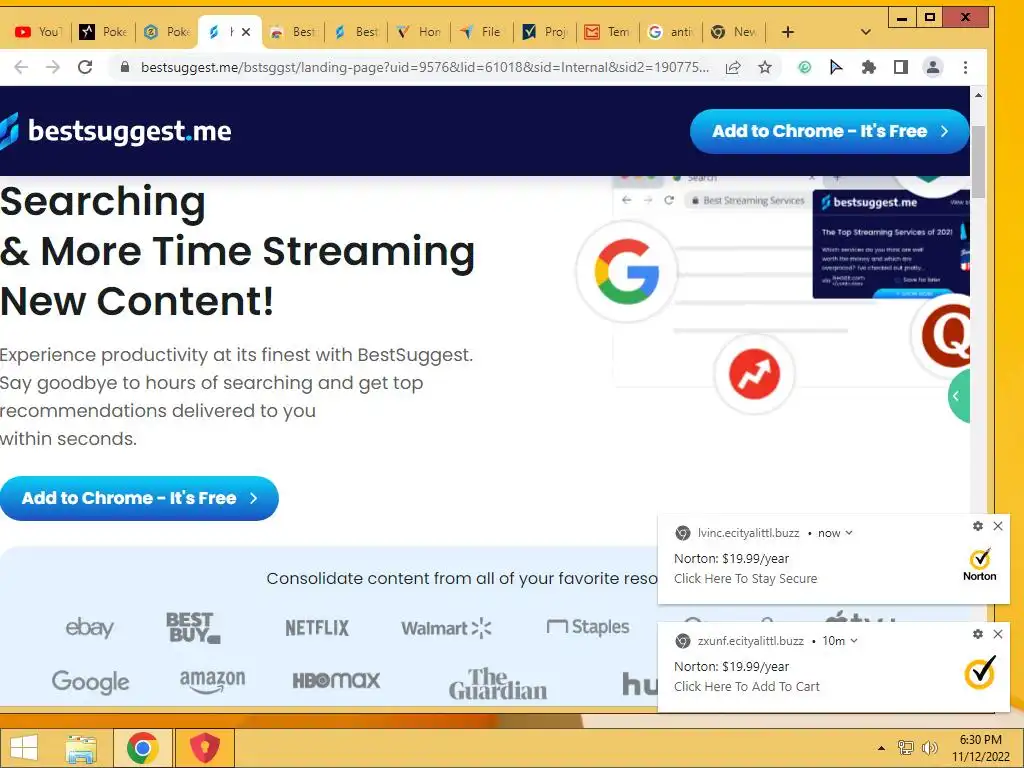
Task: Click 'Click Here To Stay Secure' notification text
Action: (x=745, y=579)
